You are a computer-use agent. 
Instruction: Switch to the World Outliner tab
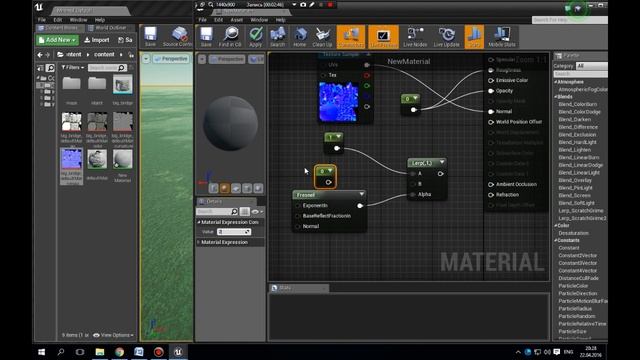(109, 28)
